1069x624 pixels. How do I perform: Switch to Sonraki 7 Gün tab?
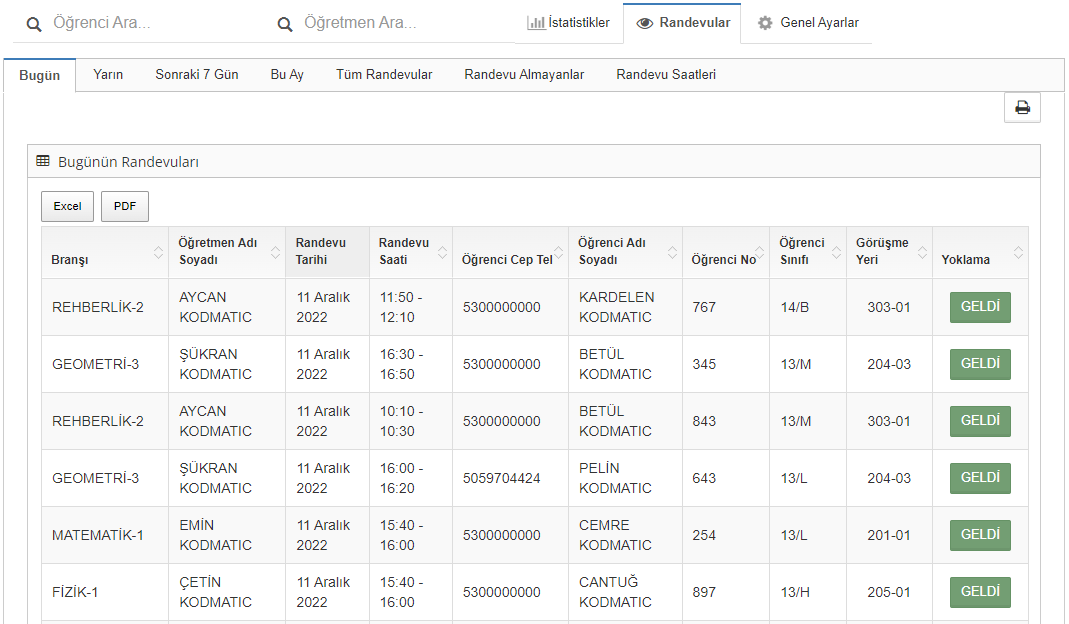196,75
